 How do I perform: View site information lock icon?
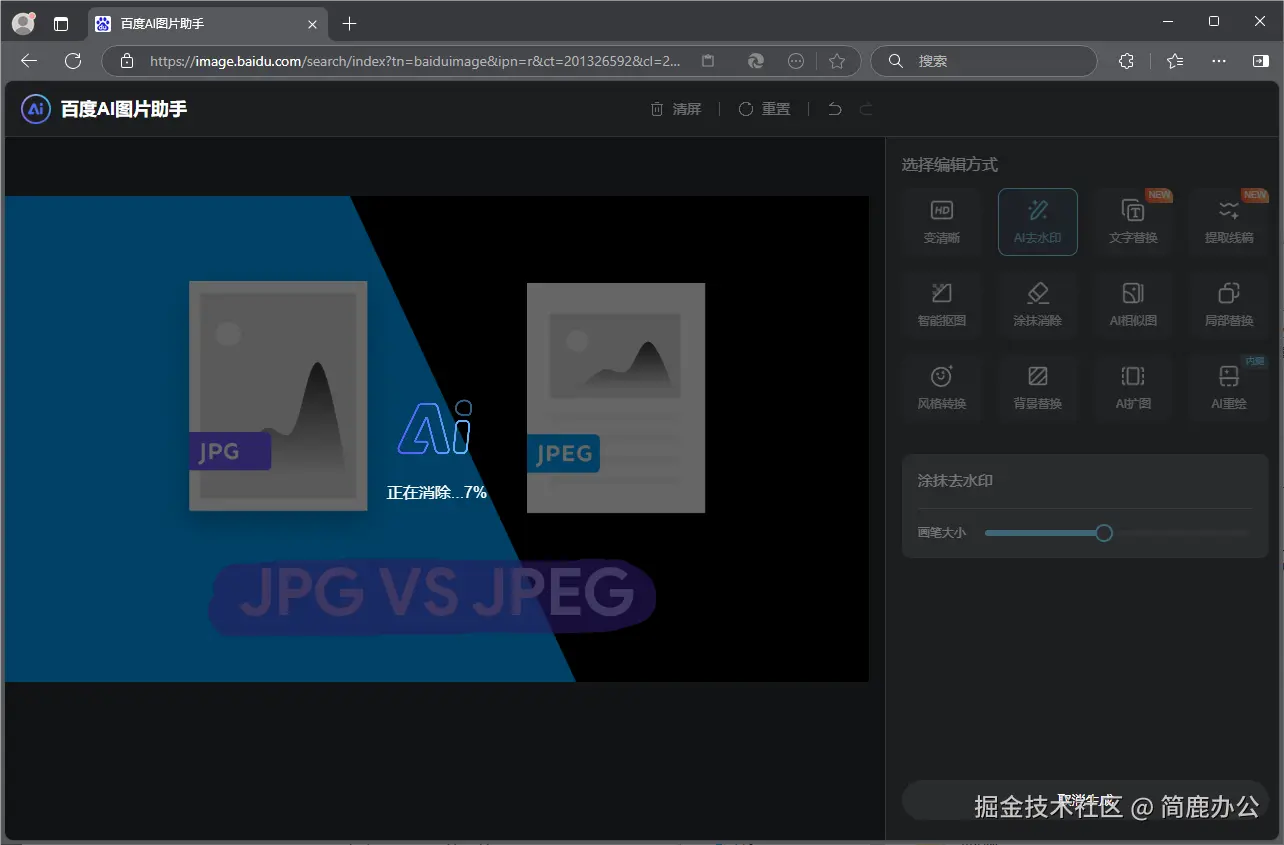(126, 61)
